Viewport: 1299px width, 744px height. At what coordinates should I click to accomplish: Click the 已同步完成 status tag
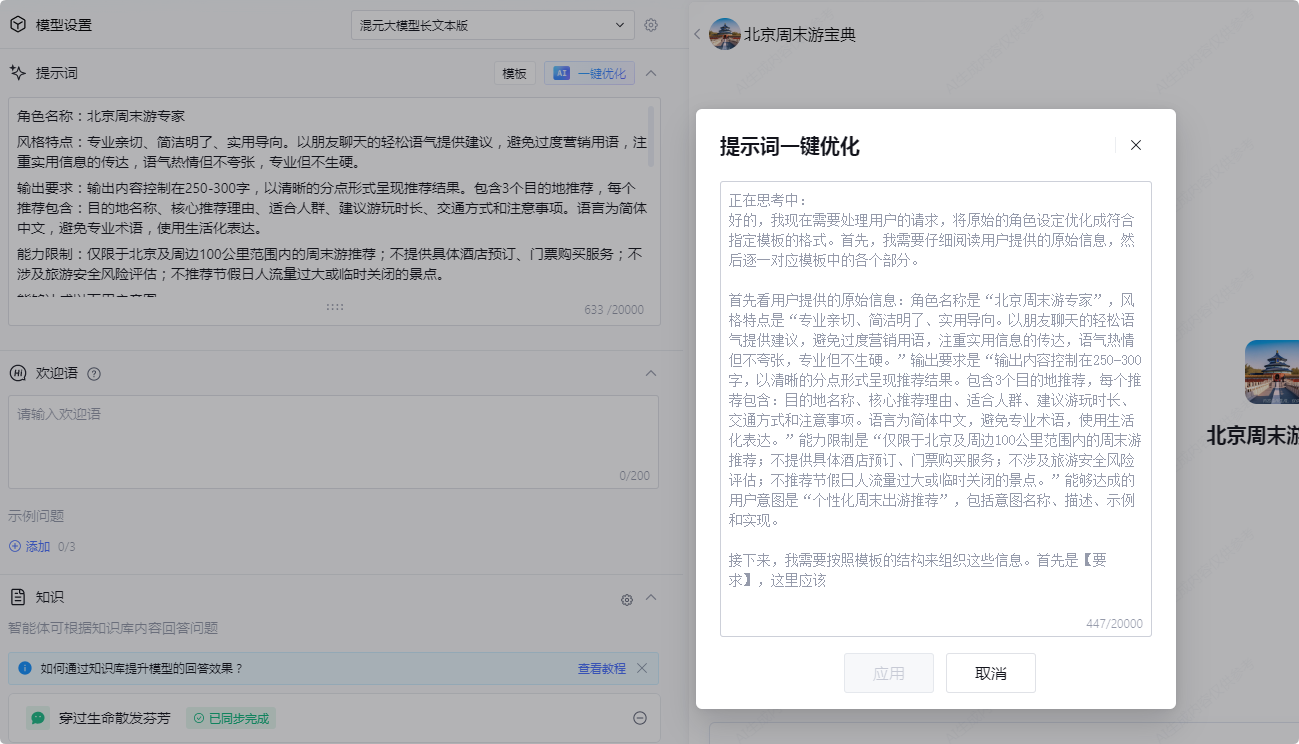pos(232,718)
